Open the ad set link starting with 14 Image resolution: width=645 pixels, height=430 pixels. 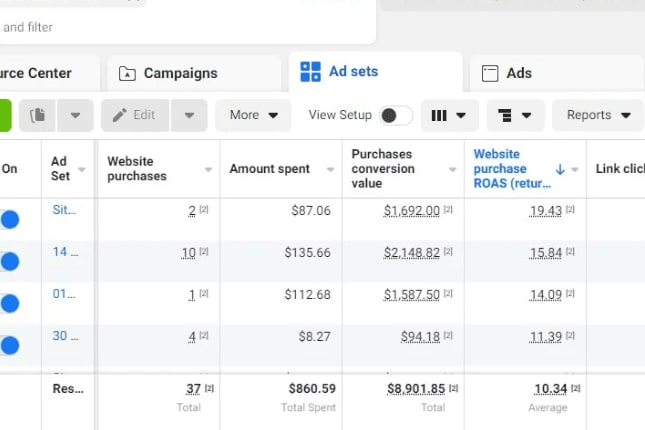(x=59, y=251)
